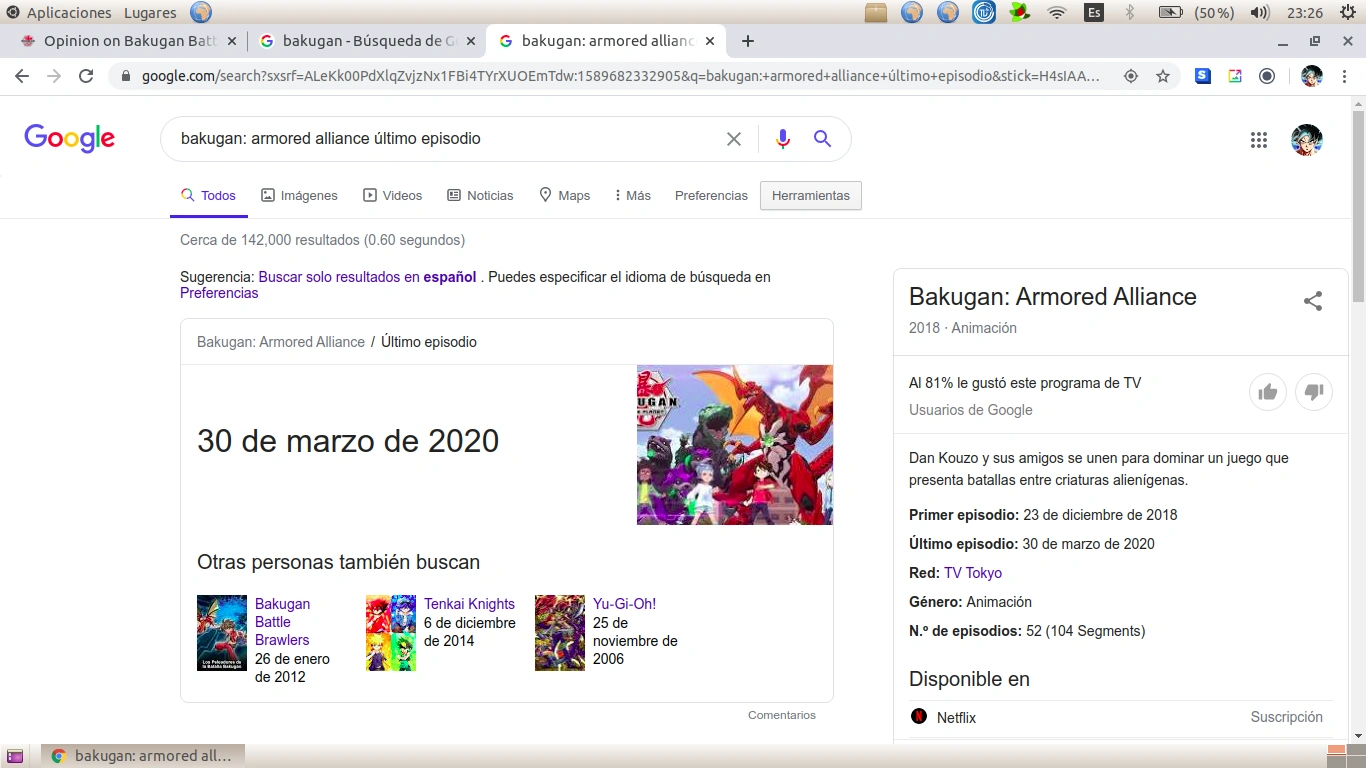Click the voice search microphone icon
1366x768 pixels.
click(x=783, y=139)
